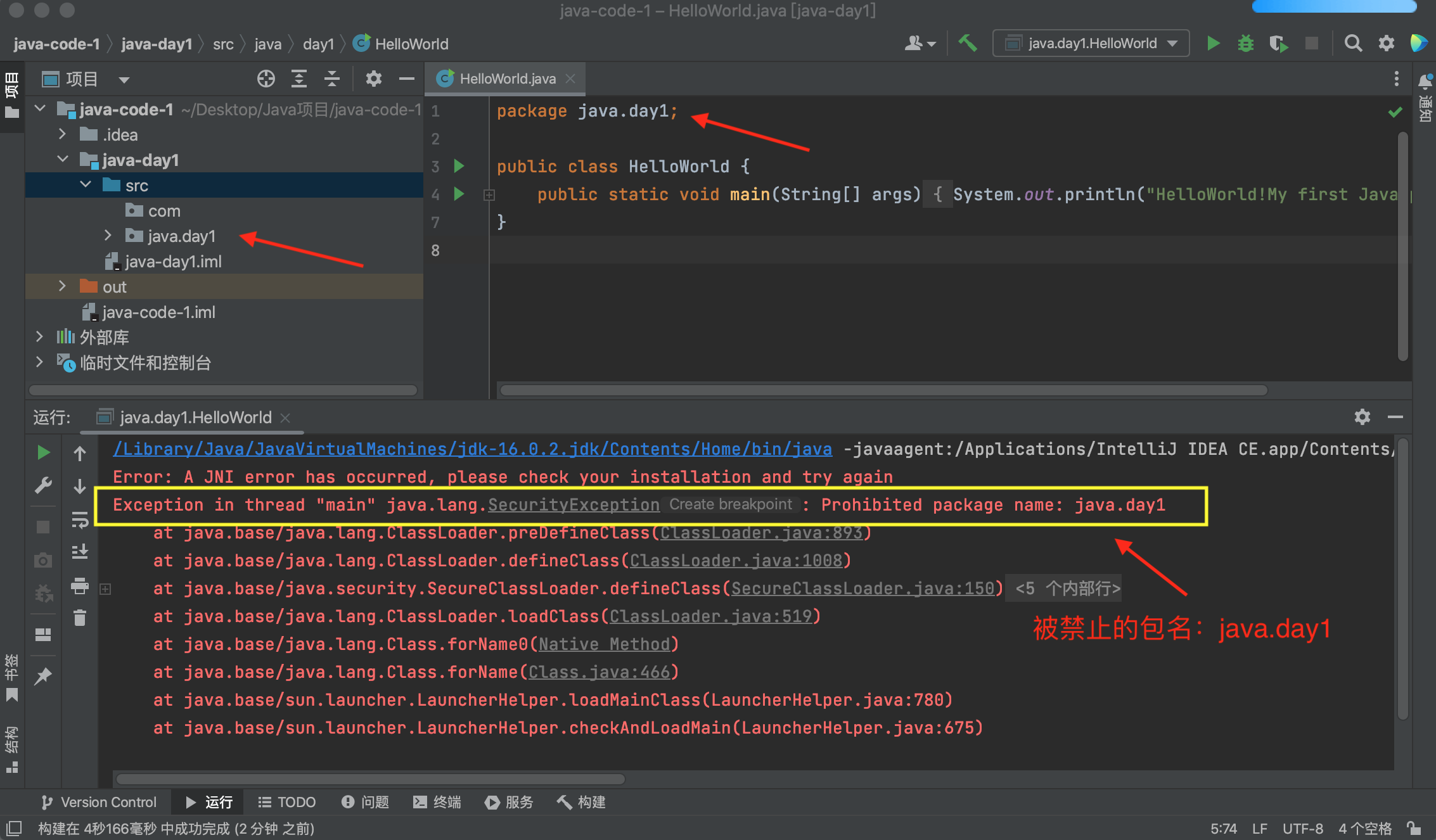The image size is (1436, 840).
Task: Restore layout icon in run panel
Action: [x=43, y=635]
